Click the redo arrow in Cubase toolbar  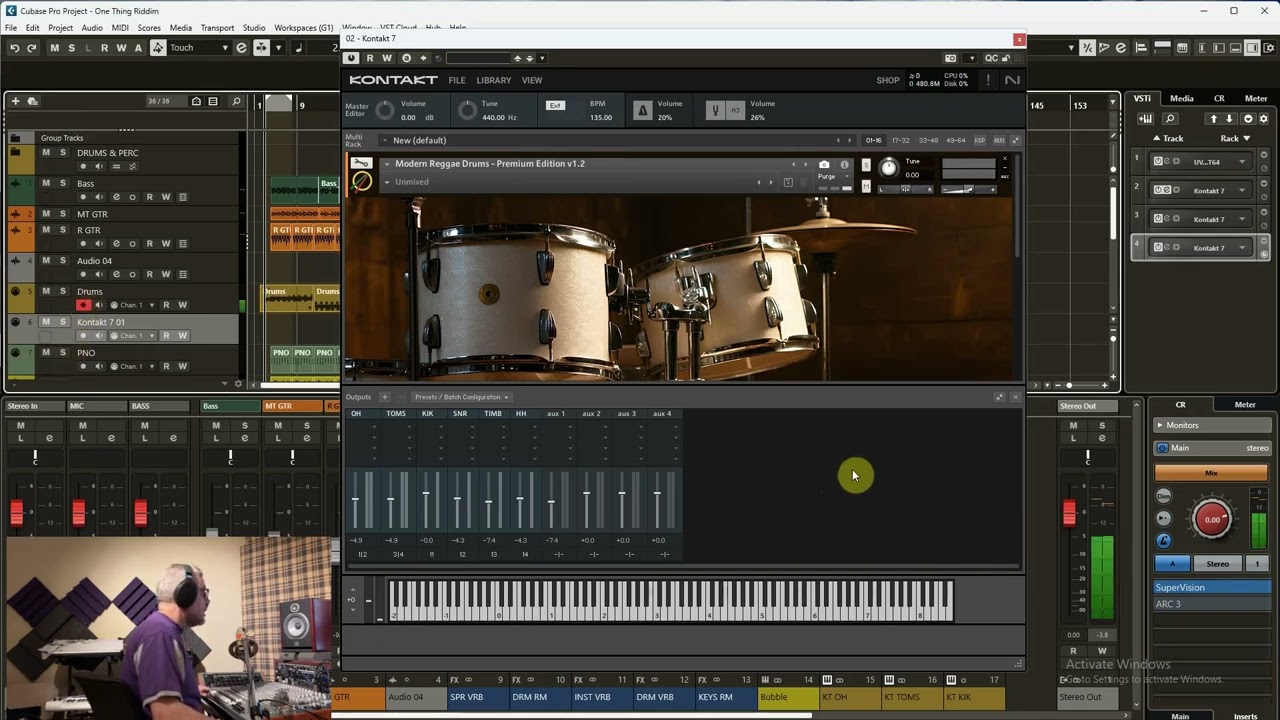click(x=31, y=47)
